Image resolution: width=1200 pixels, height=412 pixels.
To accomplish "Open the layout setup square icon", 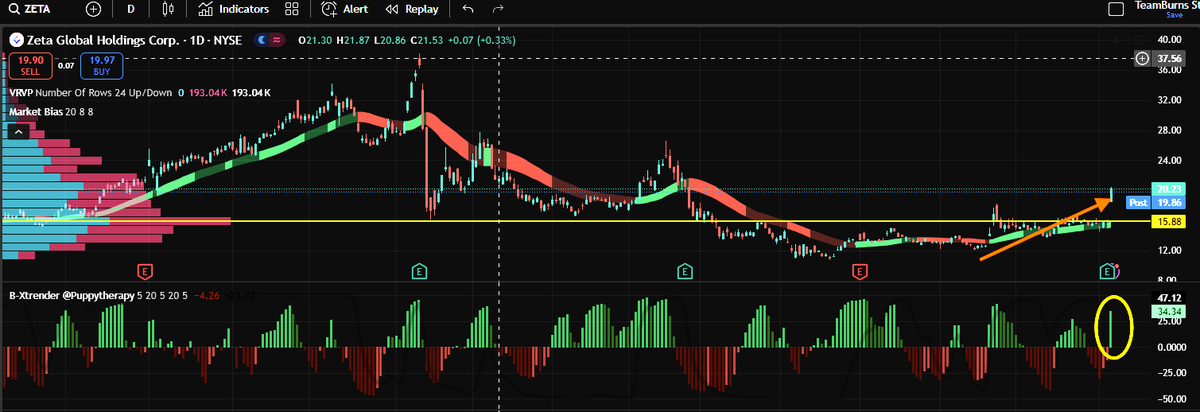I will coord(1116,9).
